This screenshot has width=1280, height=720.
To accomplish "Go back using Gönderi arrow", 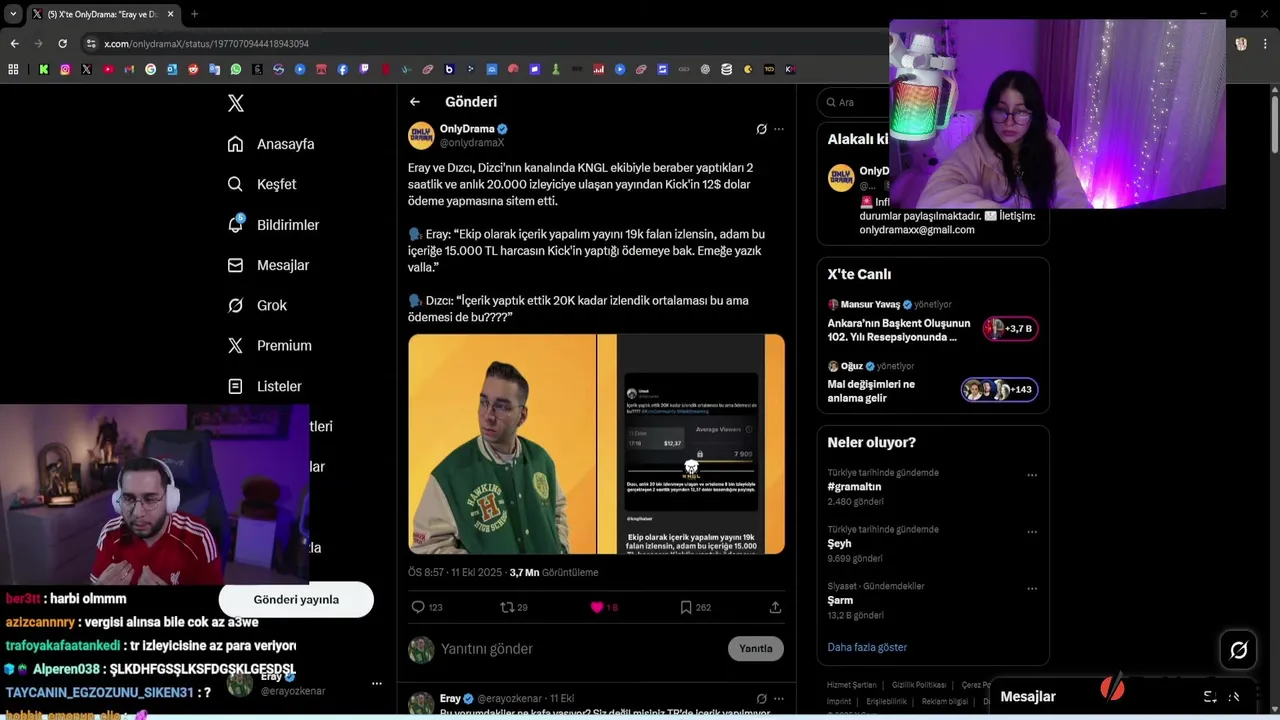I will click(x=415, y=102).
